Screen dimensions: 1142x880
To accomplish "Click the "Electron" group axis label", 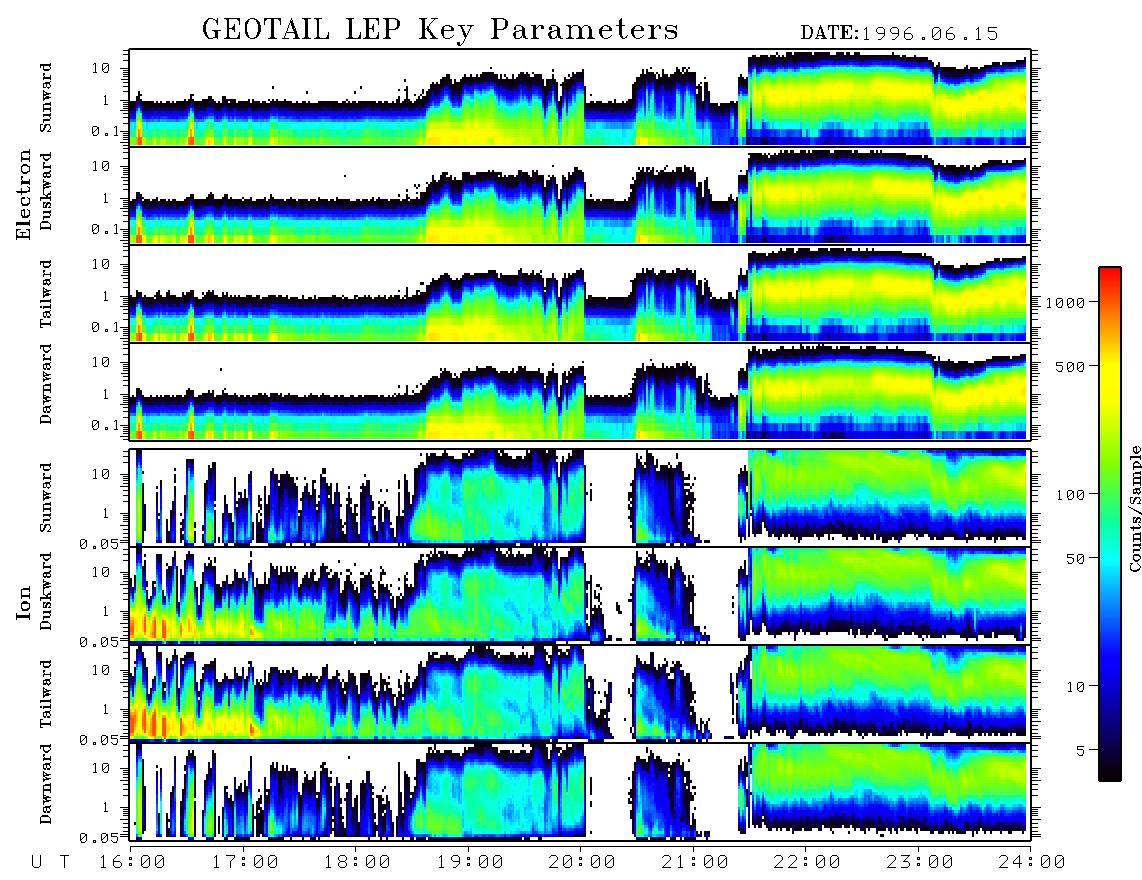I will coord(24,194).
